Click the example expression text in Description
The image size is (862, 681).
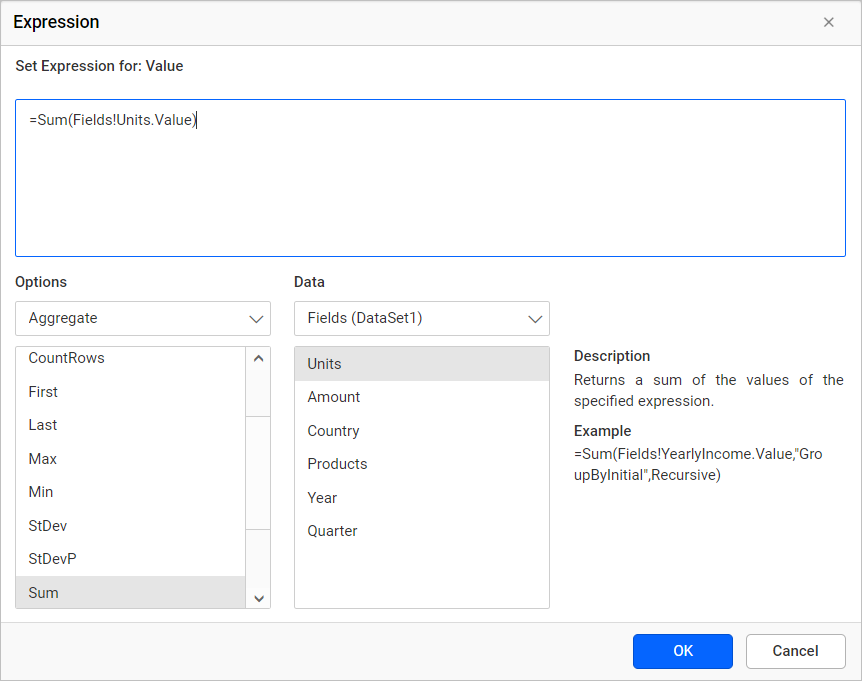[698, 464]
